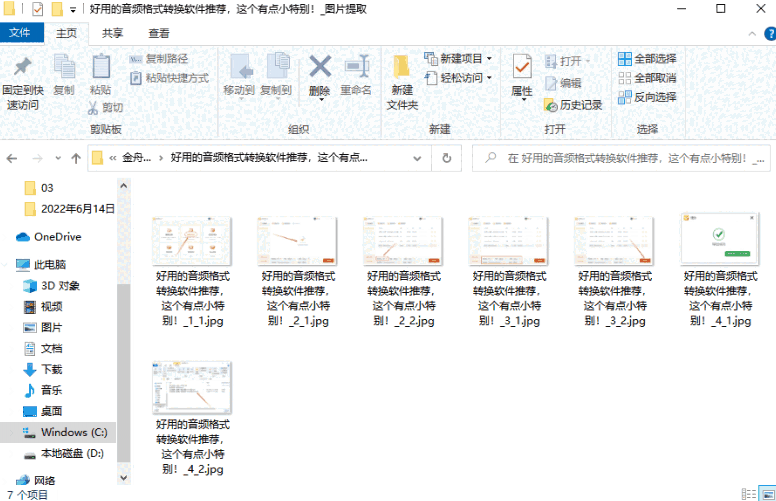Open the Help question mark icon
776x501 pixels.
click(x=770, y=34)
